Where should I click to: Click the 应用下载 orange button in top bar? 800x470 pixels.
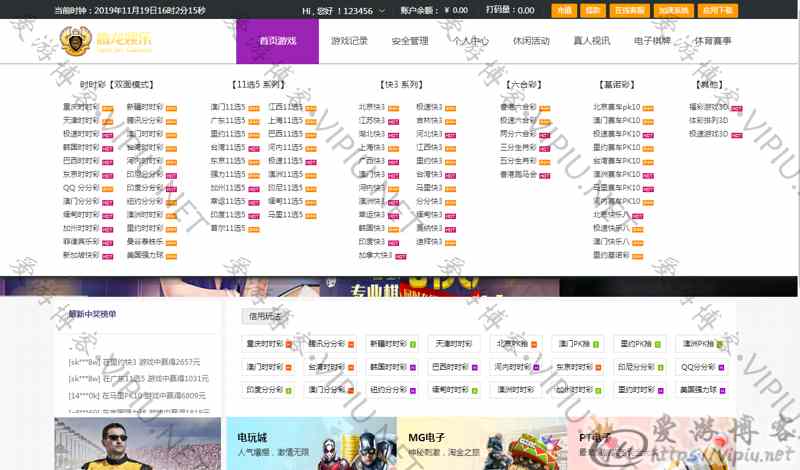(x=717, y=10)
